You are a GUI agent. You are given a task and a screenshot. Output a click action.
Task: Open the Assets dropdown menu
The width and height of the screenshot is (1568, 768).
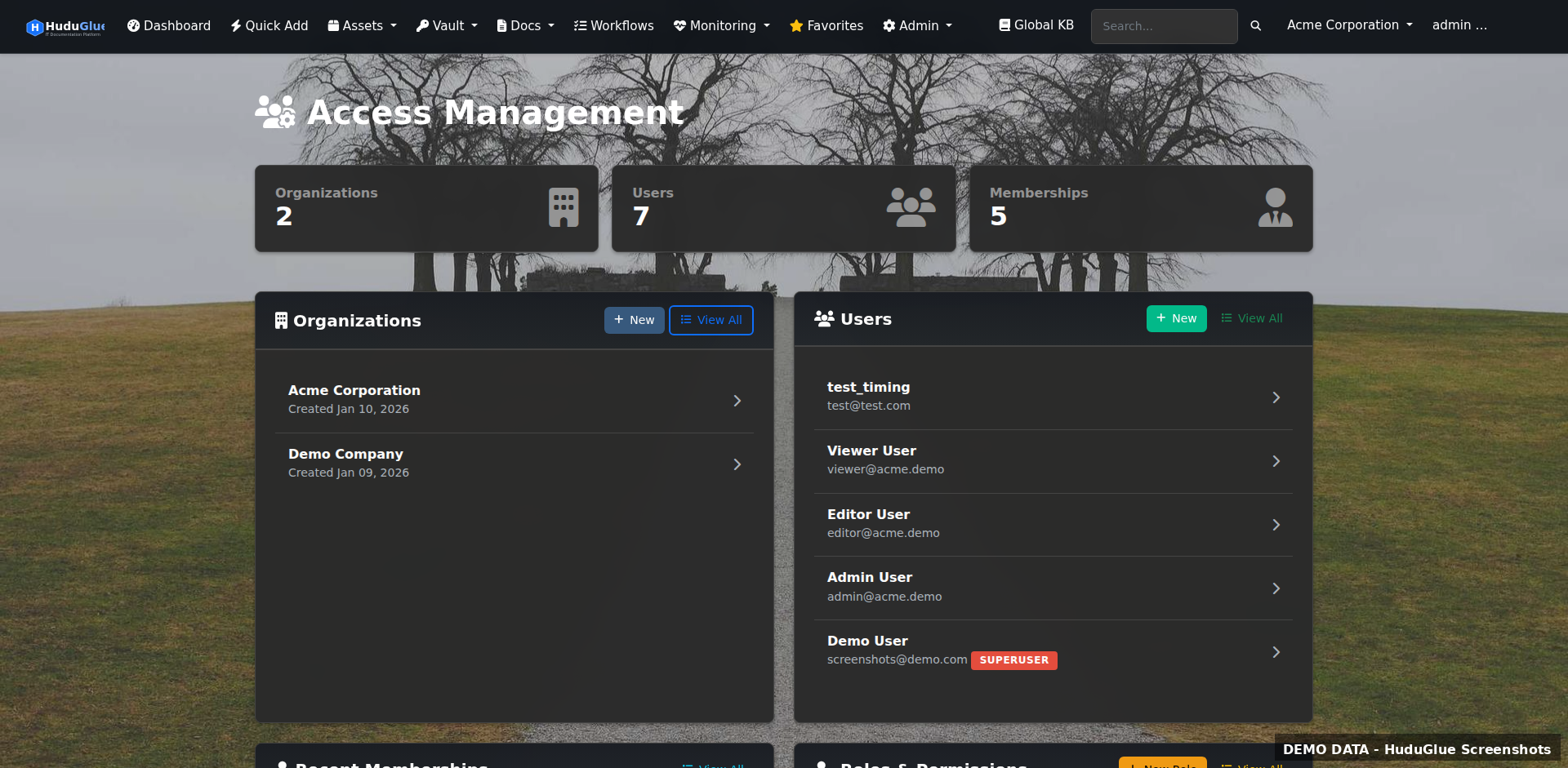pos(362,25)
